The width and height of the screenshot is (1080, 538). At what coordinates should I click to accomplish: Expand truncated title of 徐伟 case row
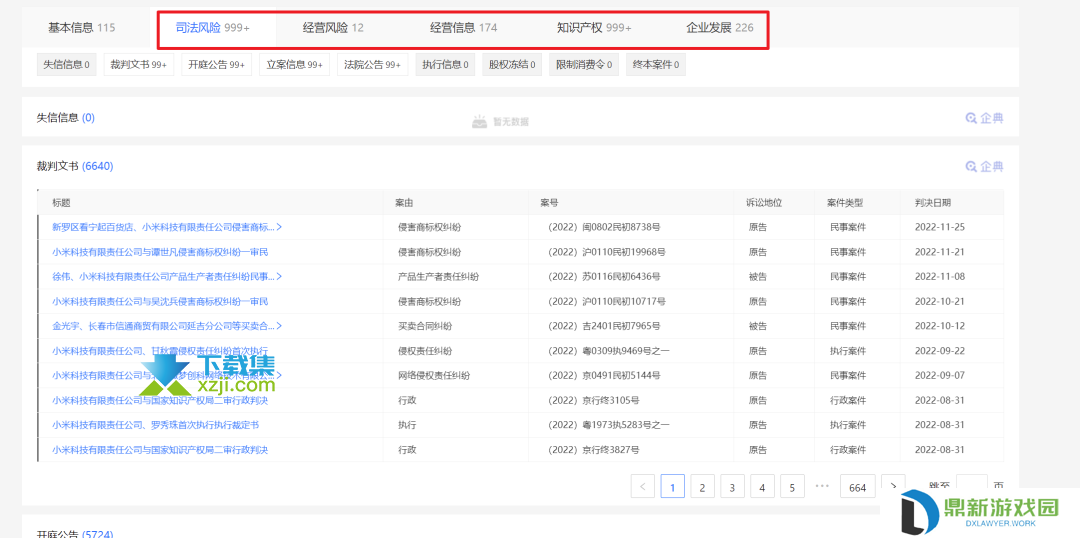point(279,276)
